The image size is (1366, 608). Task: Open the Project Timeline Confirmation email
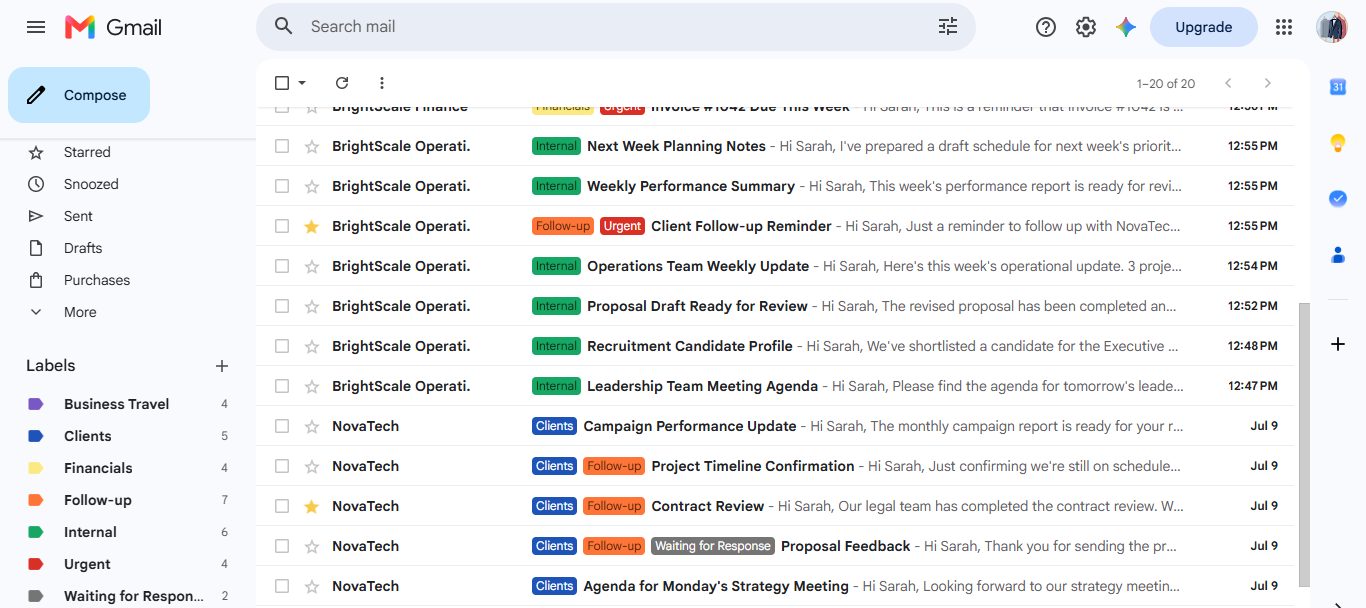pos(775,466)
